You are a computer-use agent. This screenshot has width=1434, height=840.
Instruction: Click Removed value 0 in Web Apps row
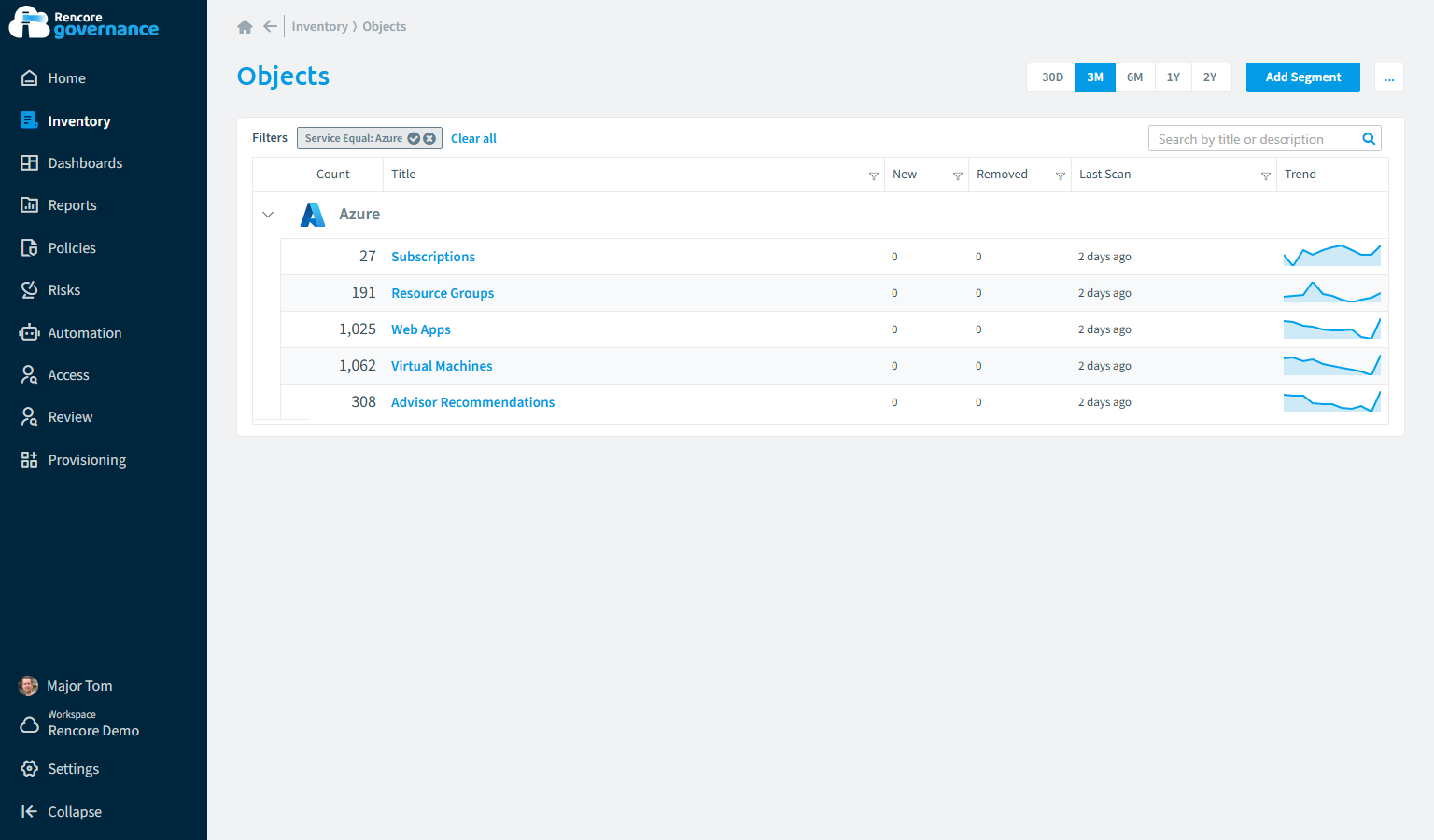point(978,329)
